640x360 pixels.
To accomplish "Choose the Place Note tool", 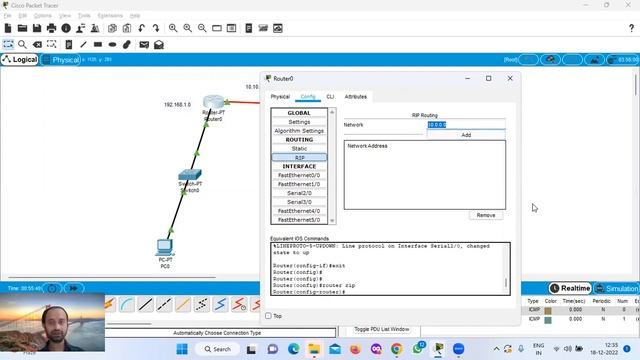I will point(69,44).
